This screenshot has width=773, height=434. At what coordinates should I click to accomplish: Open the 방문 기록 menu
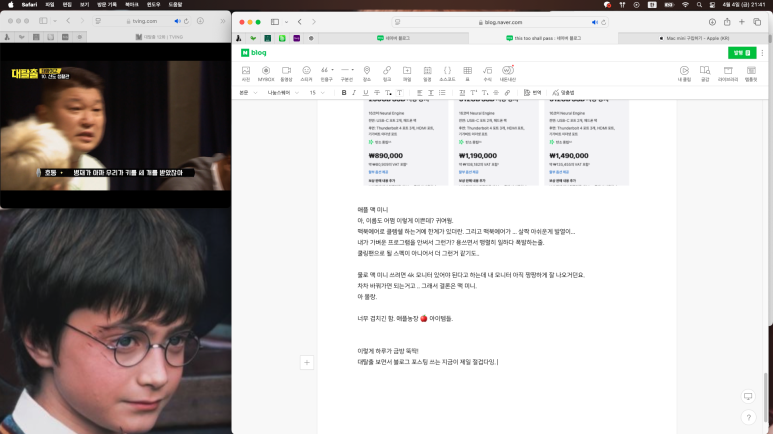tap(107, 4)
